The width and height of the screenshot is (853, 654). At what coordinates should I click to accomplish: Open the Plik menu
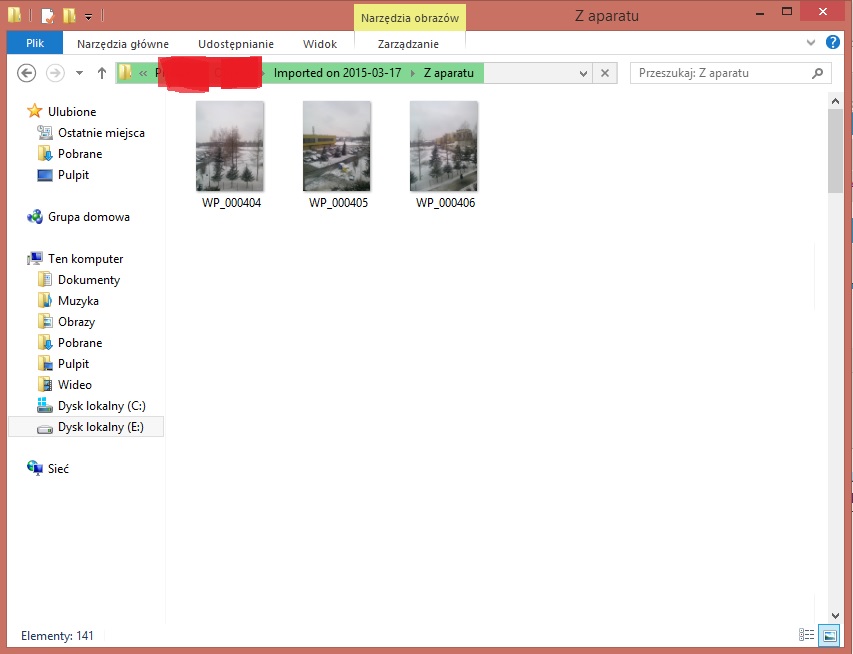click(34, 44)
